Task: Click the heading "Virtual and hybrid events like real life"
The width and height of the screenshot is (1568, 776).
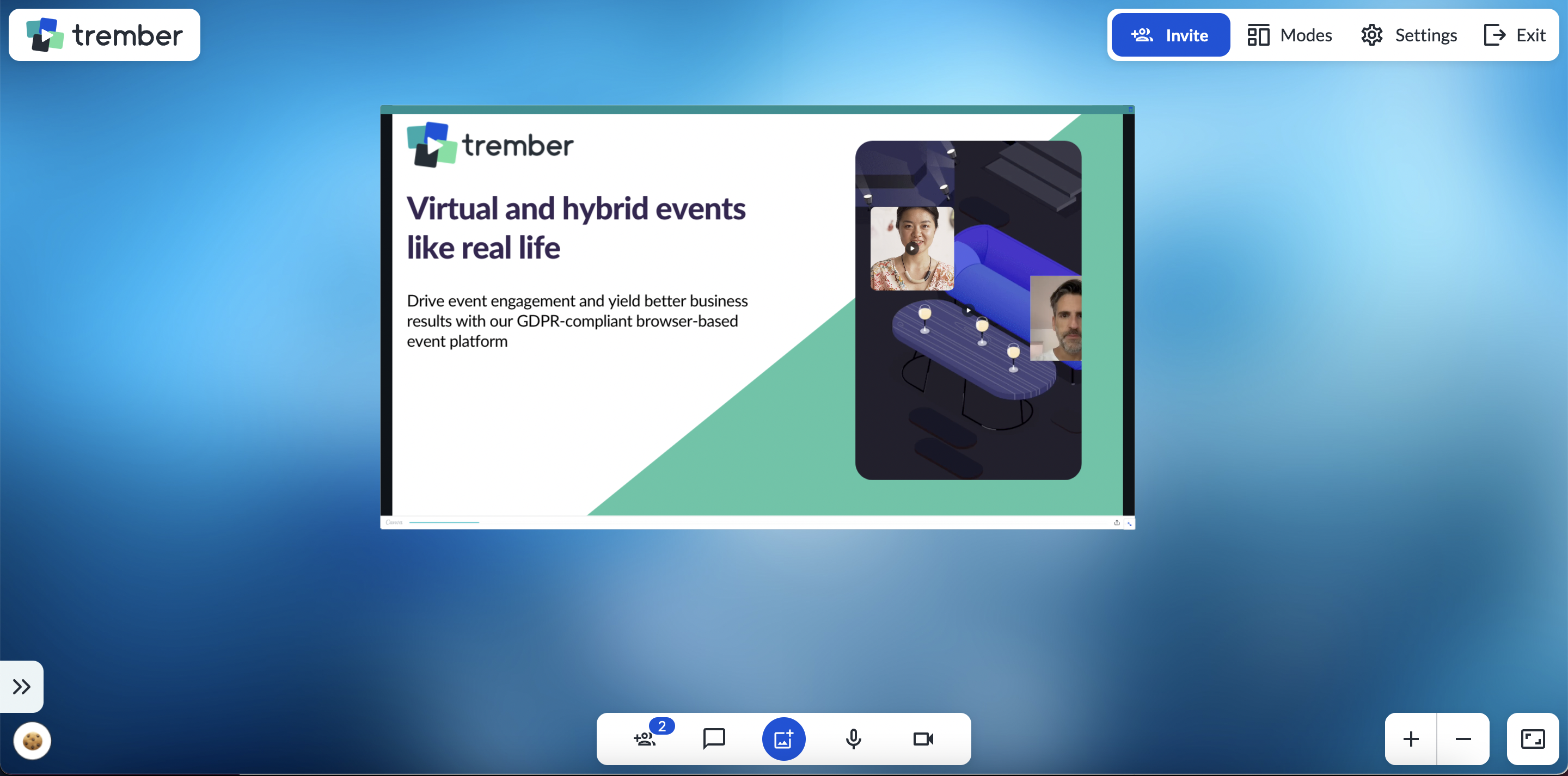Action: pos(576,227)
